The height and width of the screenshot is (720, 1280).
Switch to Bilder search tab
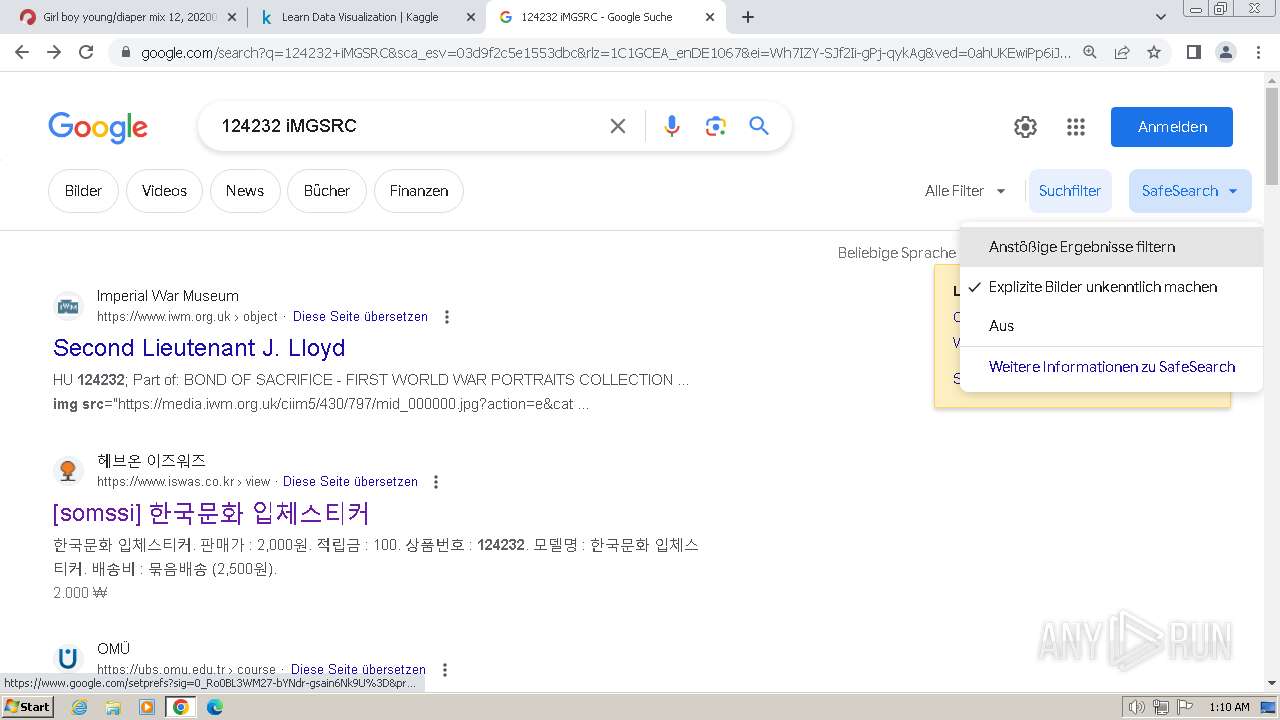point(83,191)
